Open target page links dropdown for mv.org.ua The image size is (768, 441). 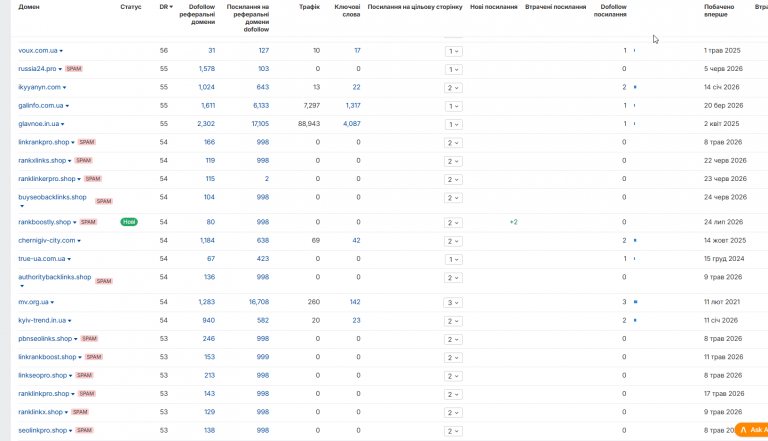pyautogui.click(x=454, y=302)
